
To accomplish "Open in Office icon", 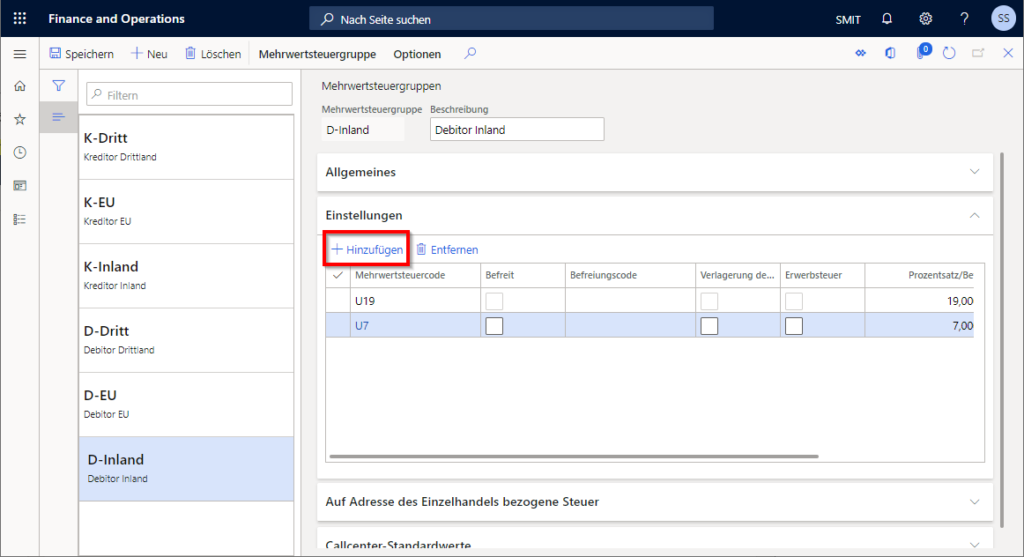I will pos(890,53).
